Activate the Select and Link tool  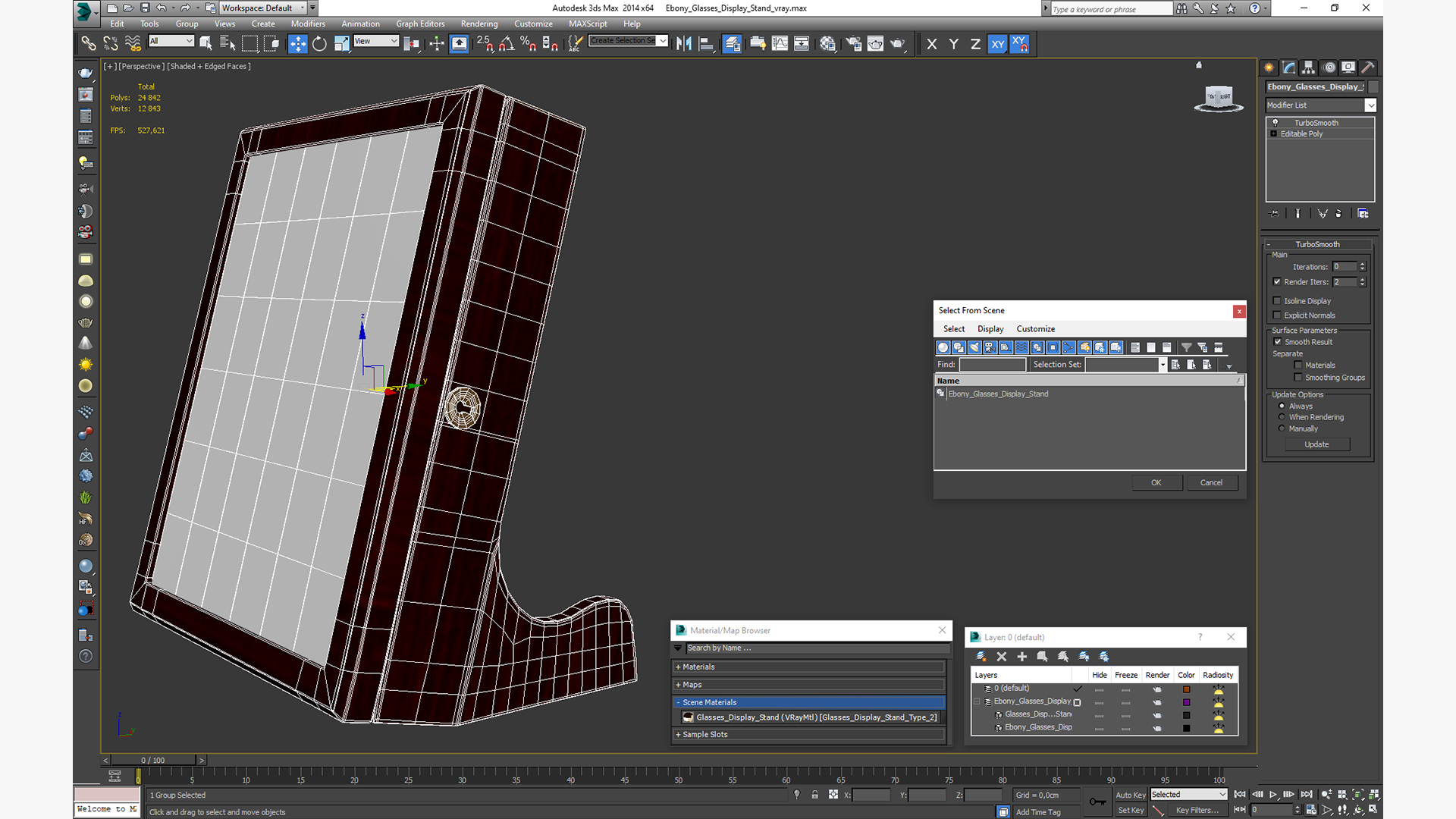[x=89, y=44]
